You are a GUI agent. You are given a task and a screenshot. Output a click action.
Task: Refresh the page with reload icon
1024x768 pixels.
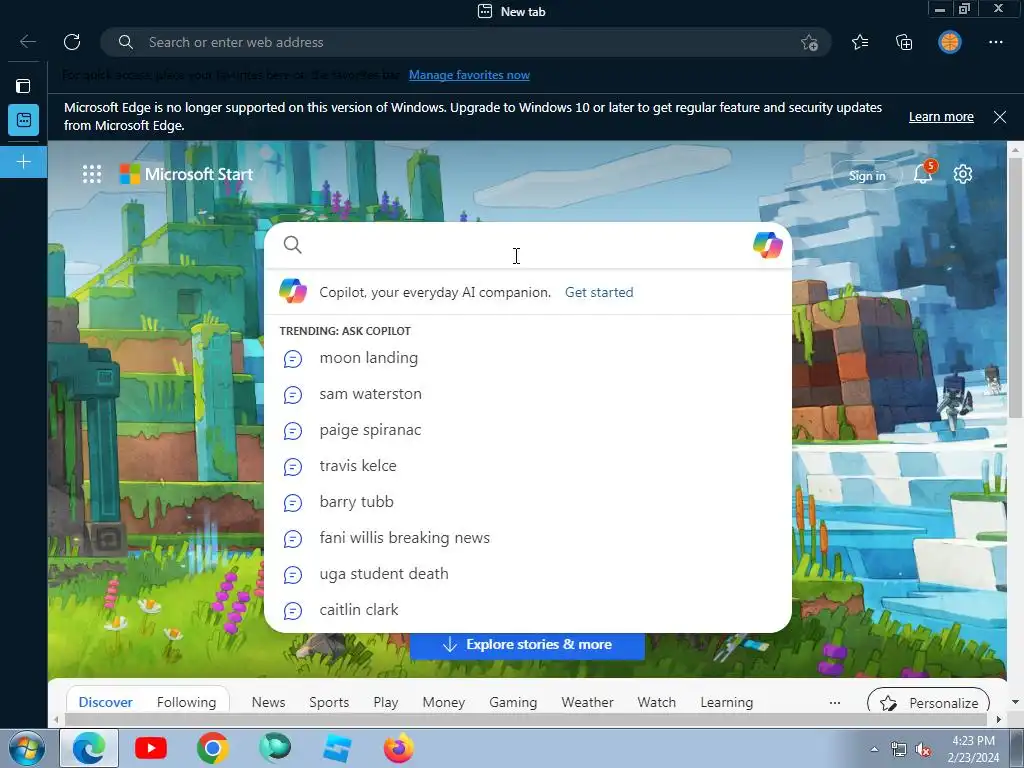(x=72, y=42)
